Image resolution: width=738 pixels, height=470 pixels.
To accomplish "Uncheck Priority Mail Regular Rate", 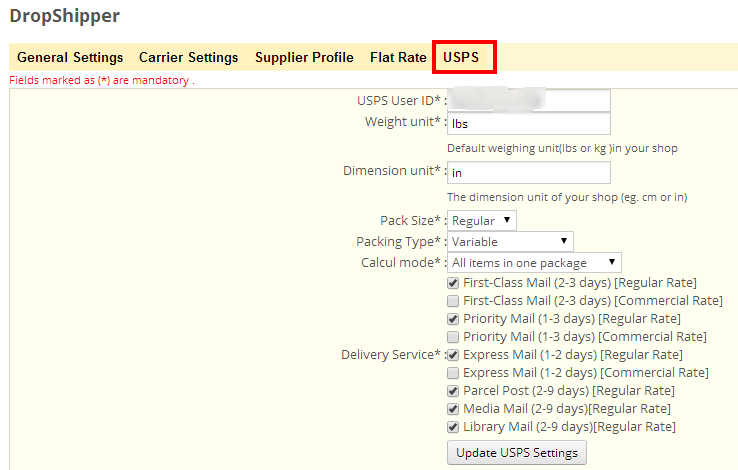I will point(453,319).
